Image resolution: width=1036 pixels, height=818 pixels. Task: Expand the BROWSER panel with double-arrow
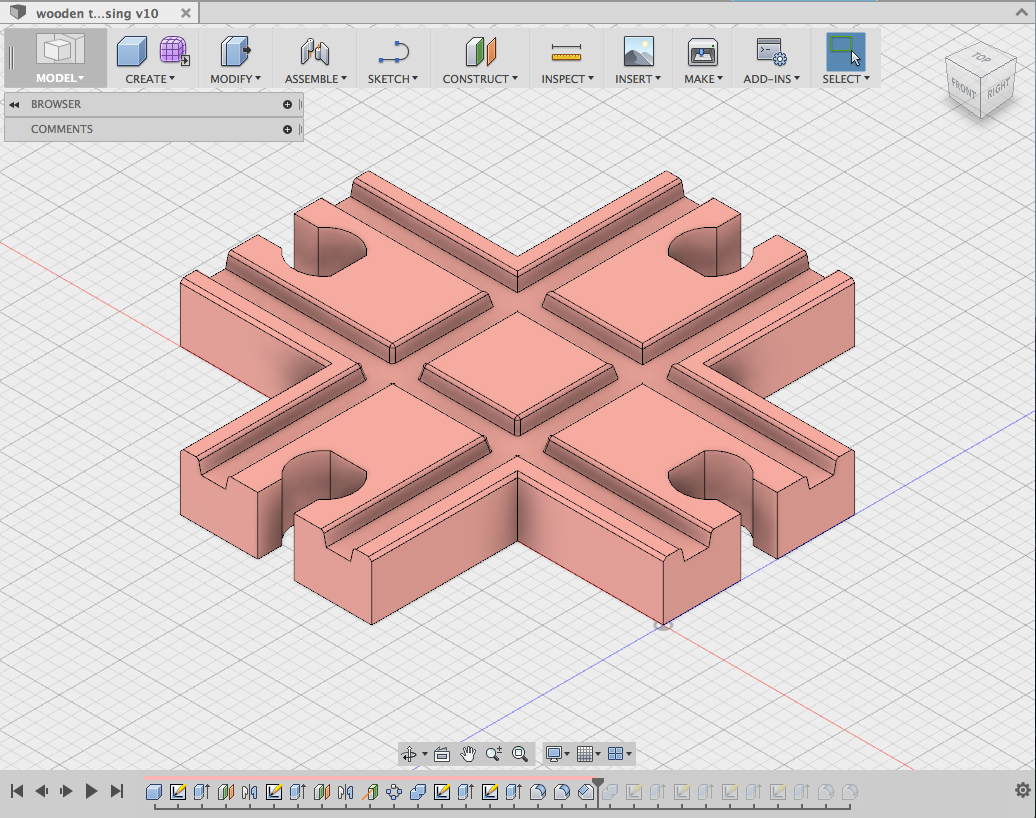15,104
